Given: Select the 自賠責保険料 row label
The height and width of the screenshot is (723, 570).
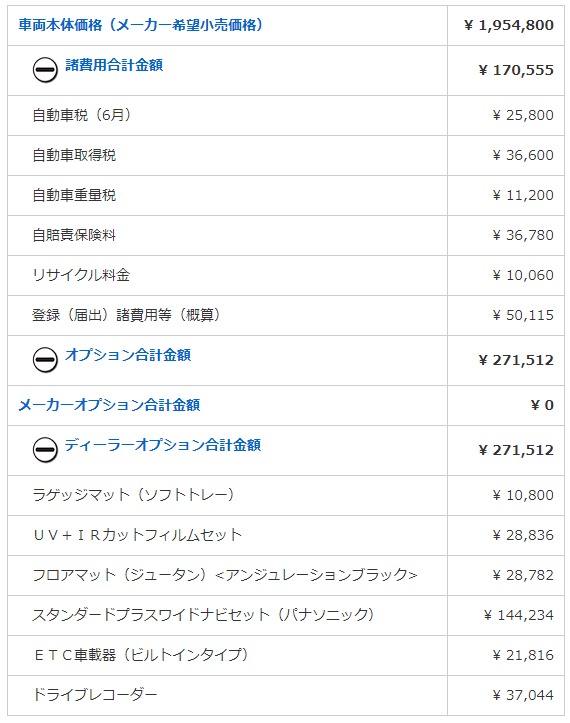Looking at the screenshot, I should click(x=74, y=235).
